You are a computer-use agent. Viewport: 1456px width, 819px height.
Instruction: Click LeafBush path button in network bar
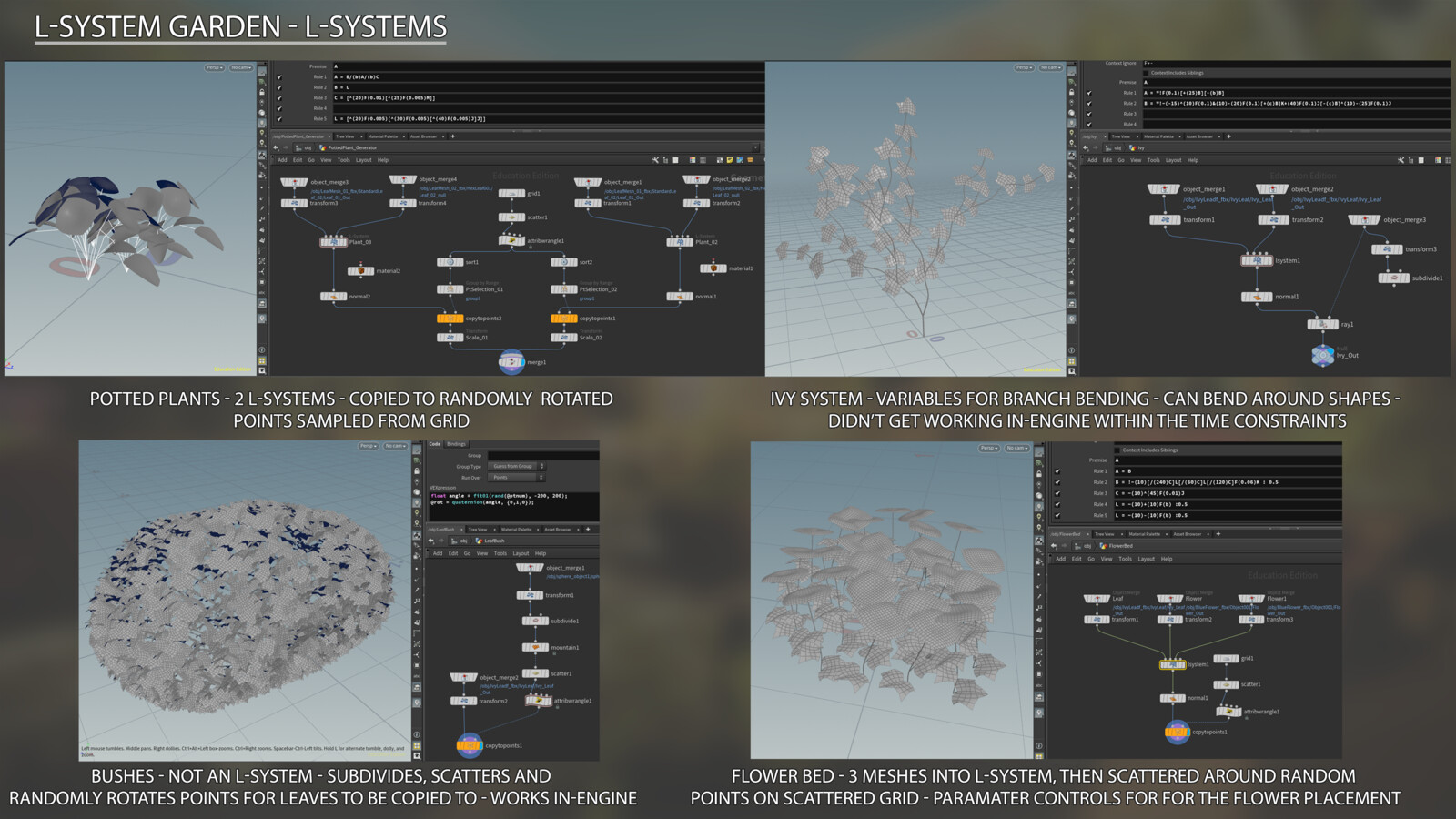490,541
